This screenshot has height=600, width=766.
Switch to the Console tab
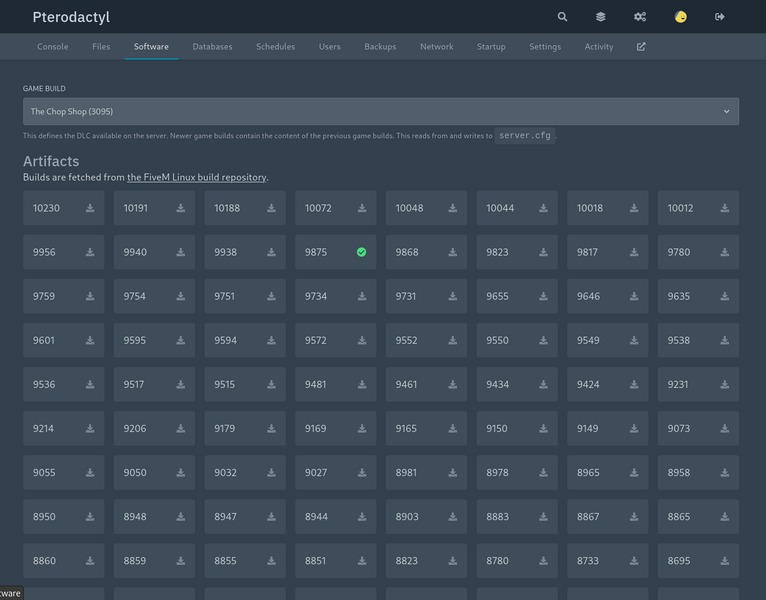(53, 46)
